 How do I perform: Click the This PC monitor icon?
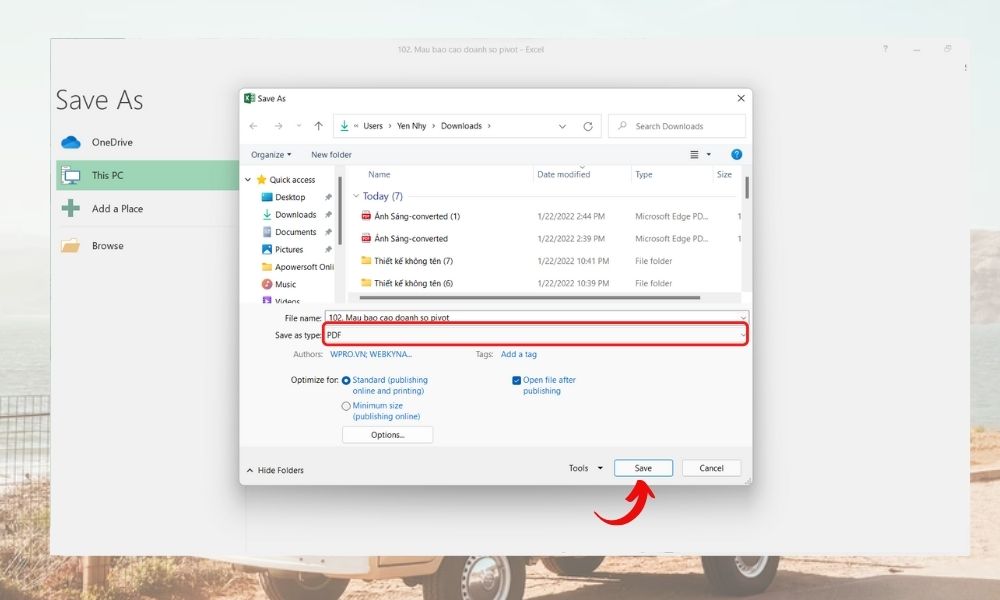(x=71, y=175)
